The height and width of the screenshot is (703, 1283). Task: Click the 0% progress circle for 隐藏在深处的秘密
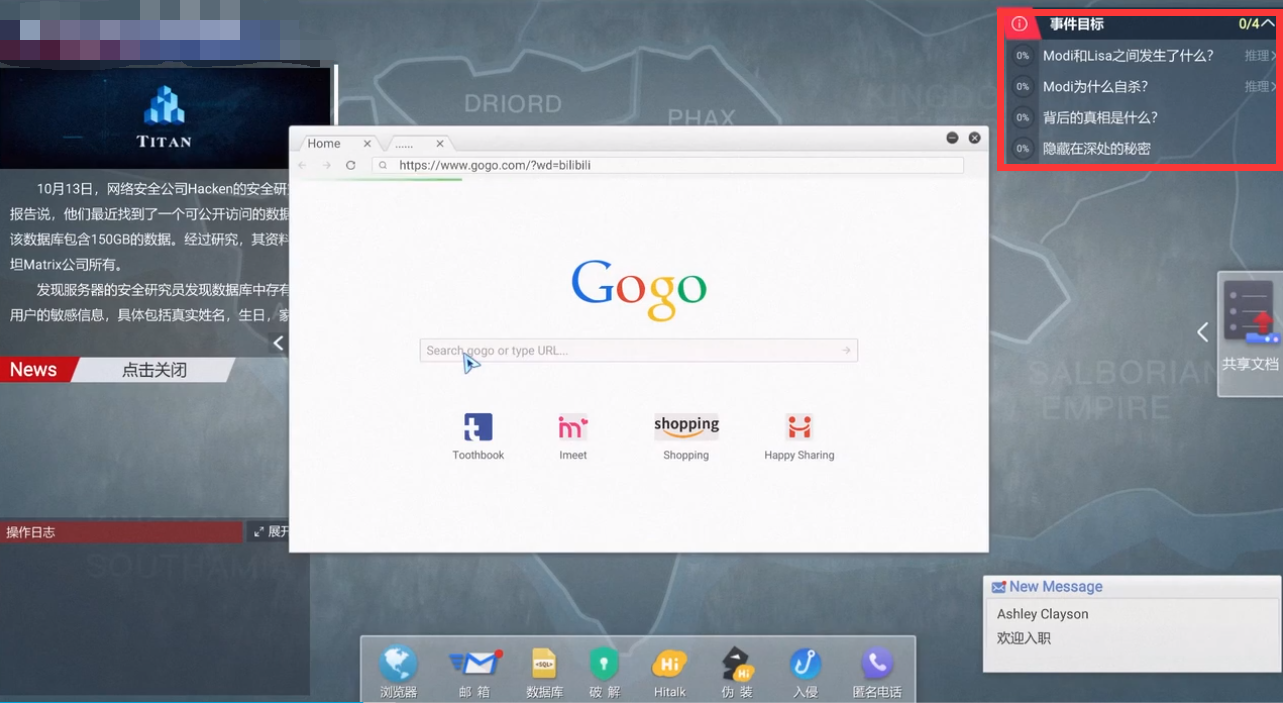(x=1022, y=149)
